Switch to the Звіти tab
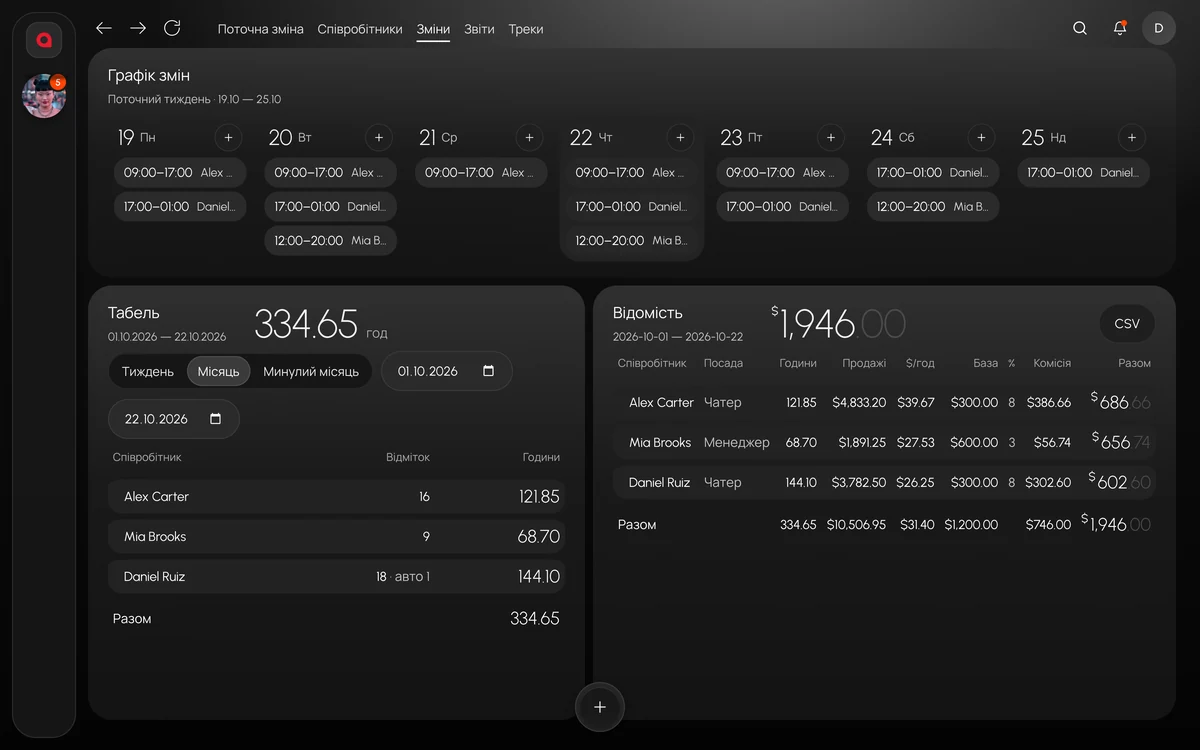Image resolution: width=1200 pixels, height=750 pixels. 479,29
